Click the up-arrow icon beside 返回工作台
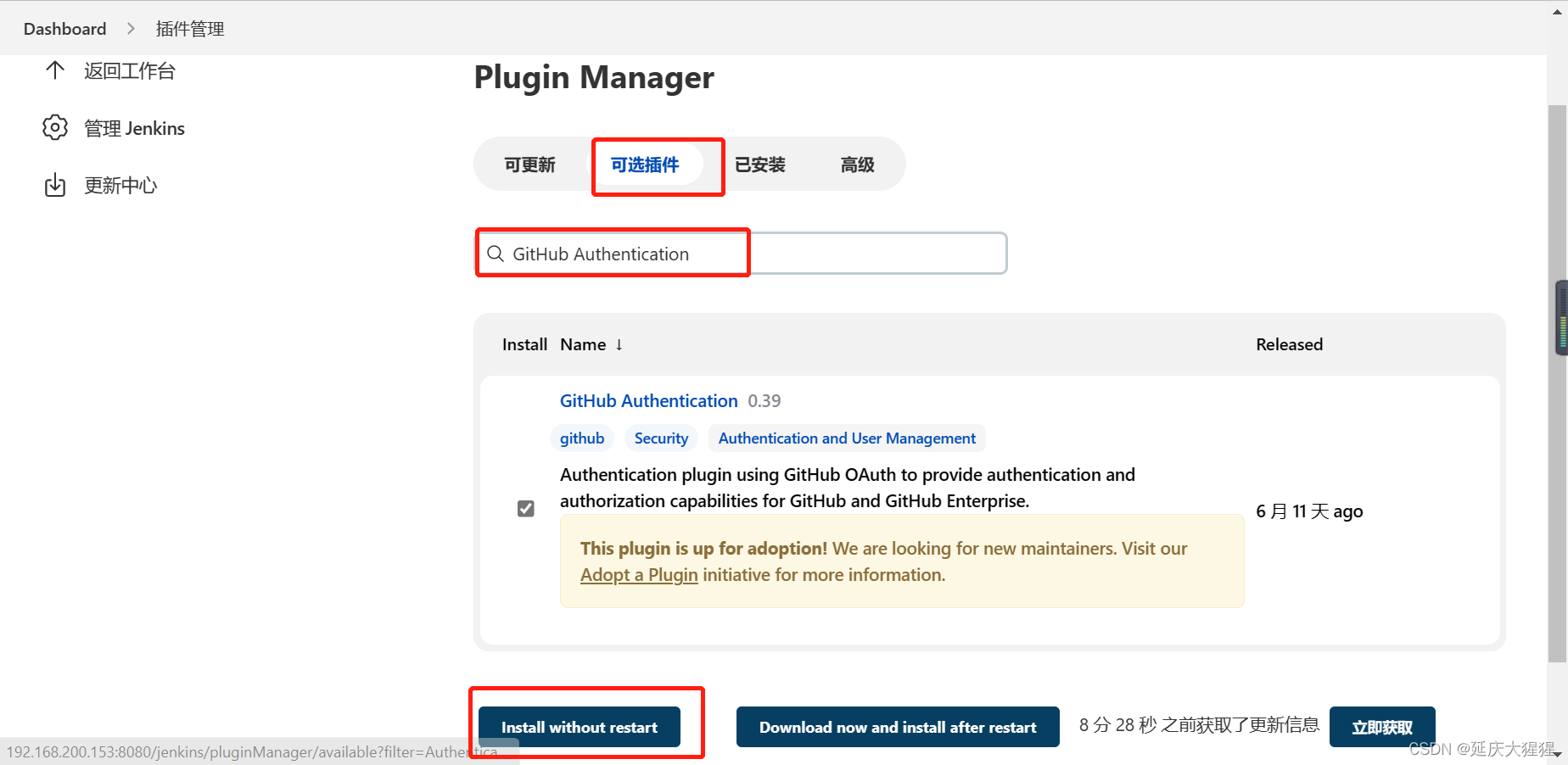 55,70
